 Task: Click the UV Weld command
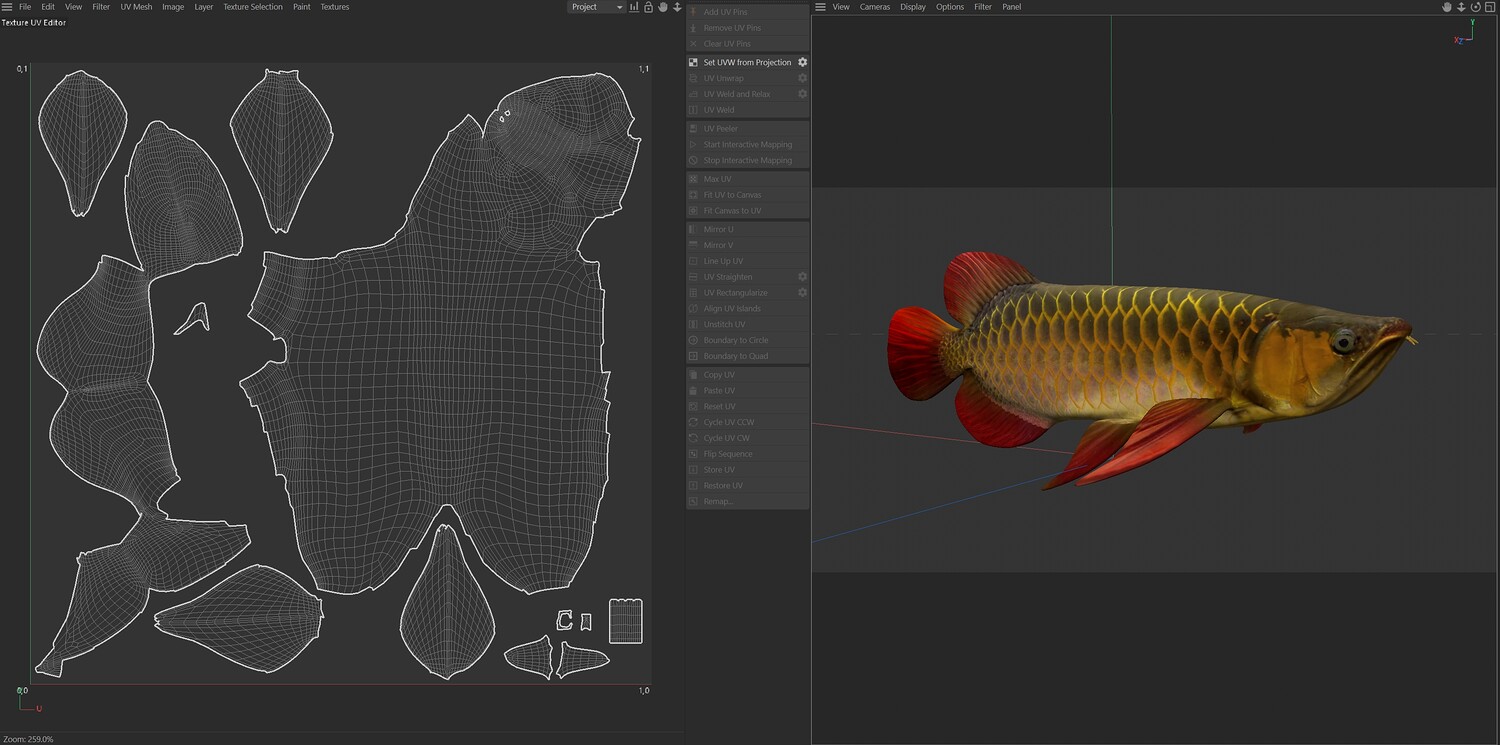[748, 110]
